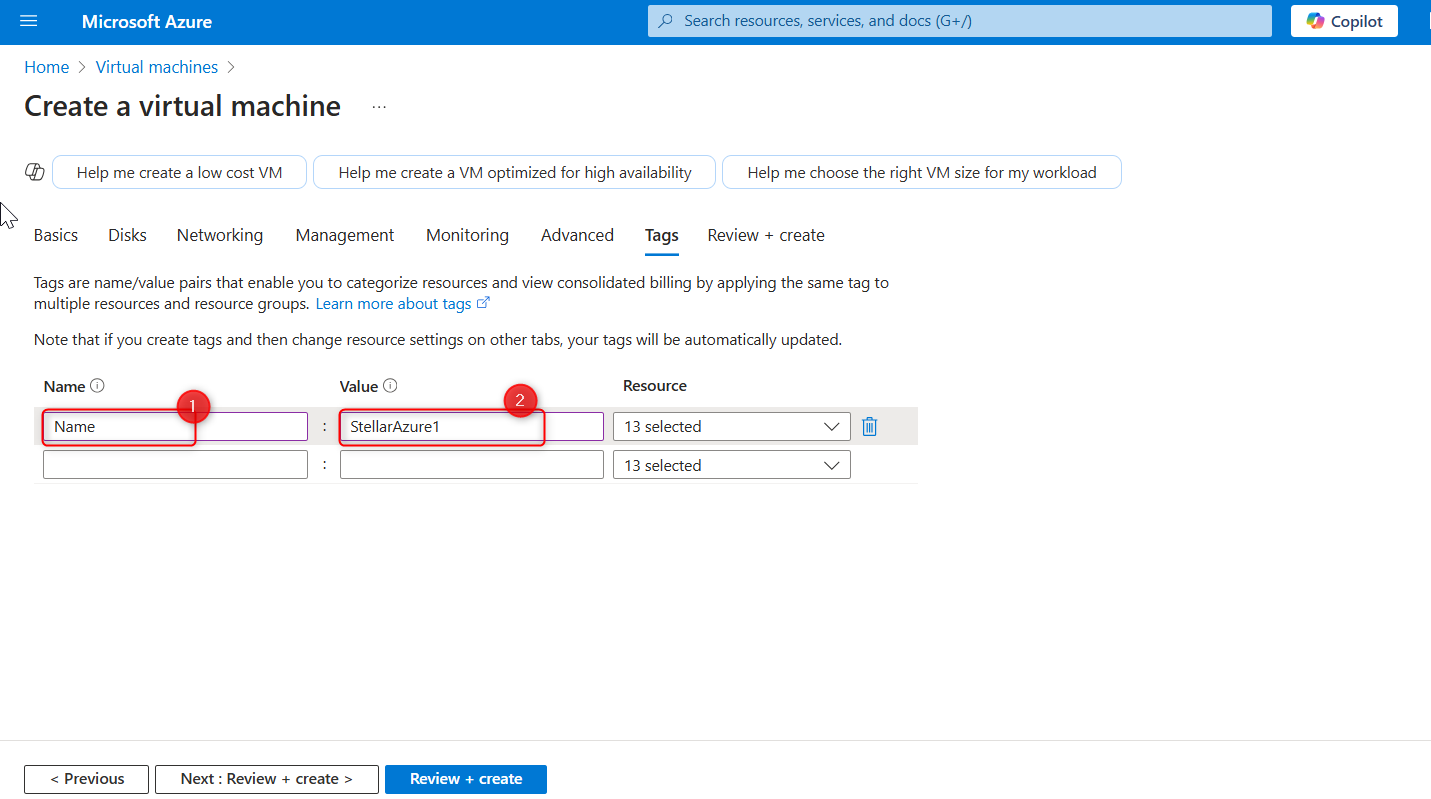Click Help me create a low cost VM

point(179,172)
